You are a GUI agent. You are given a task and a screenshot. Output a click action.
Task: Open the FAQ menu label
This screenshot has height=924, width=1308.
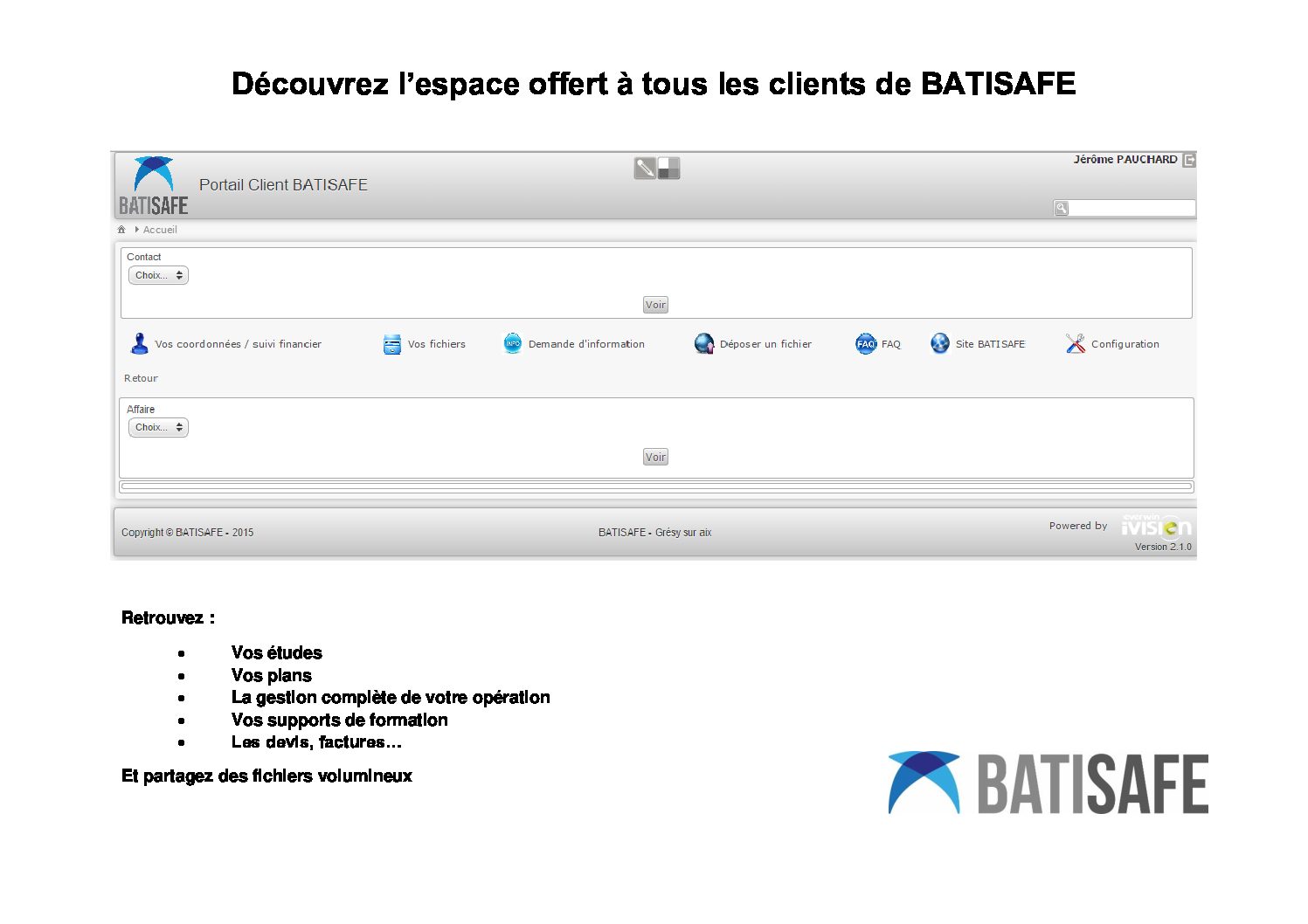[x=891, y=344]
